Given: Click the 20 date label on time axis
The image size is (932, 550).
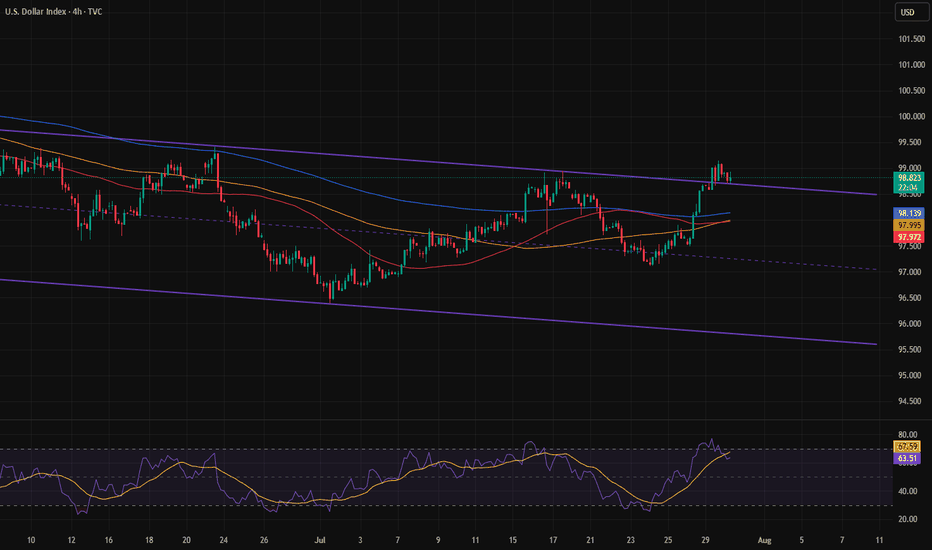Looking at the screenshot, I should pos(187,540).
